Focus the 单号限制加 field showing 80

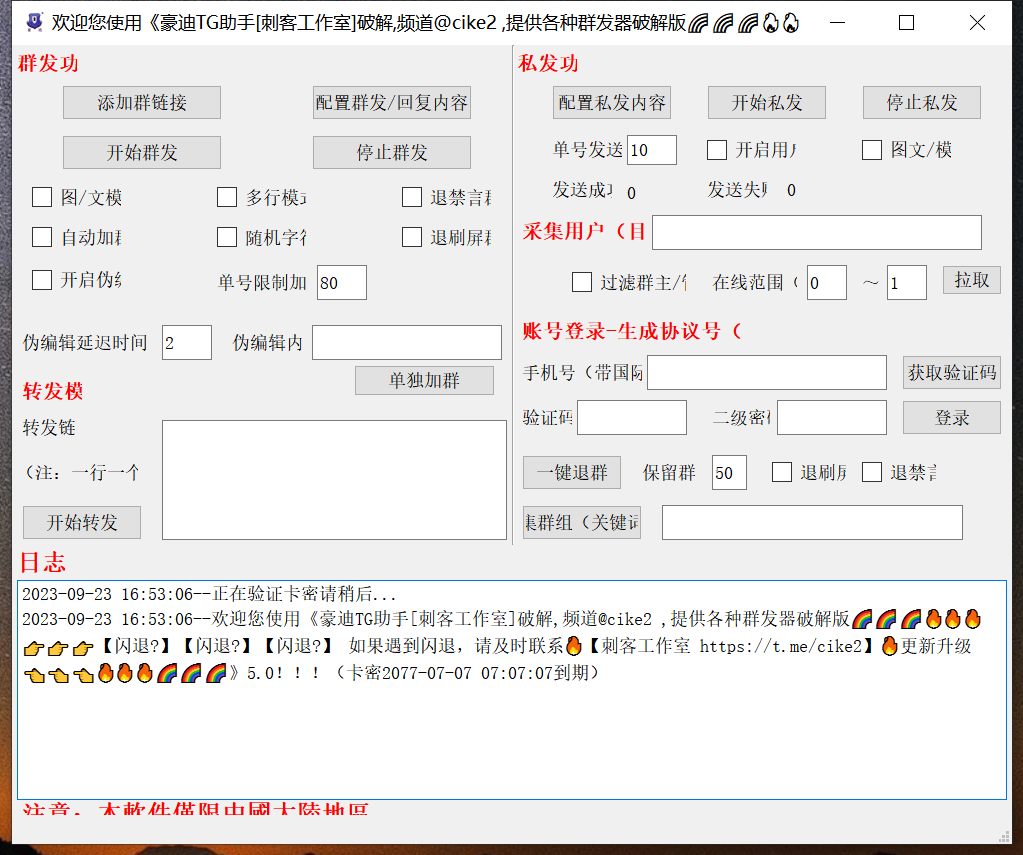[x=342, y=283]
